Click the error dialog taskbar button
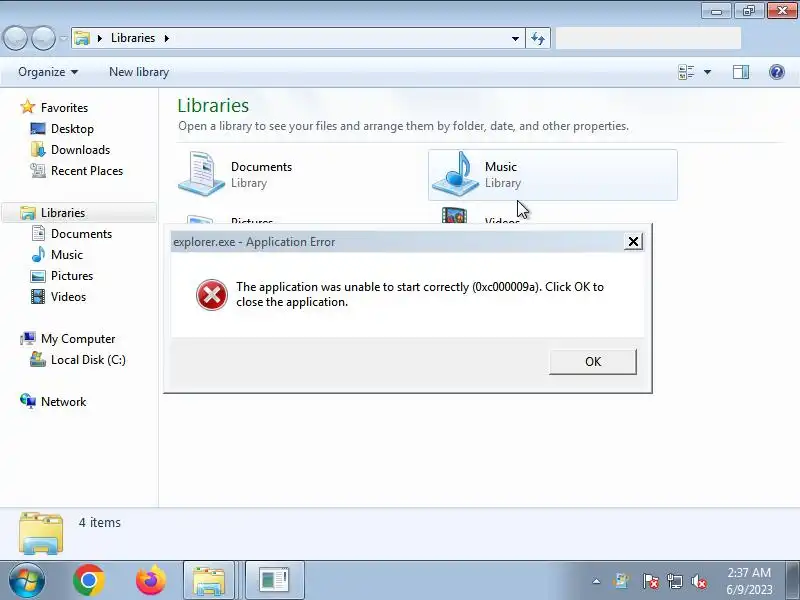The image size is (800, 600). coord(274,581)
